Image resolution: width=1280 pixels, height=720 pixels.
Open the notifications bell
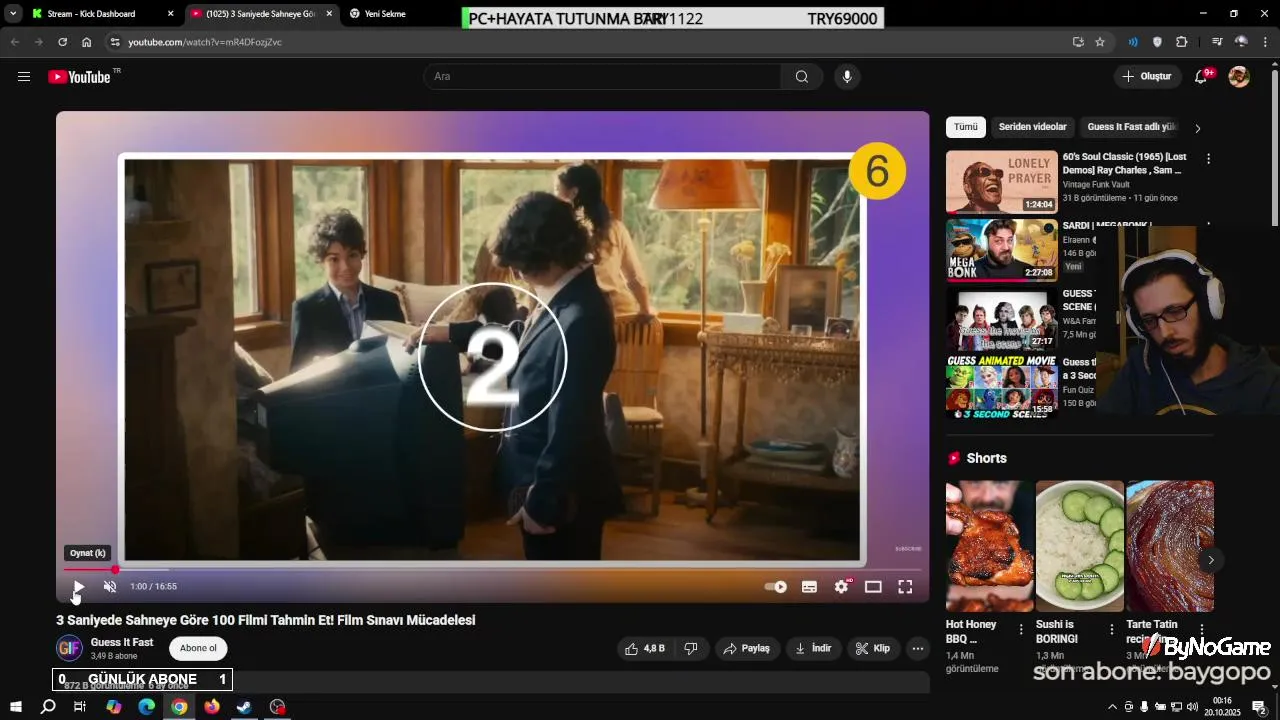(x=1202, y=77)
